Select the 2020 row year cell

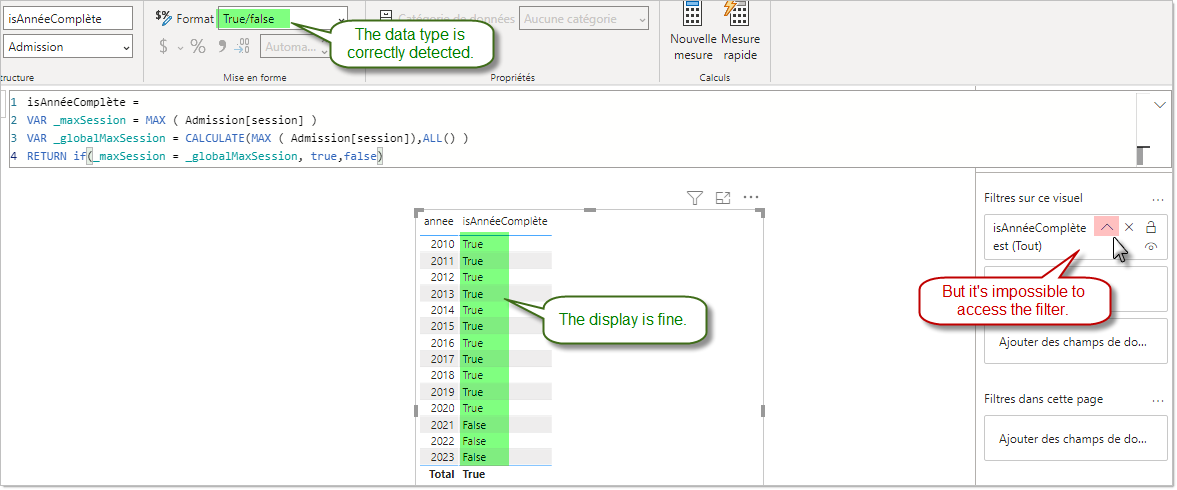coord(443,408)
